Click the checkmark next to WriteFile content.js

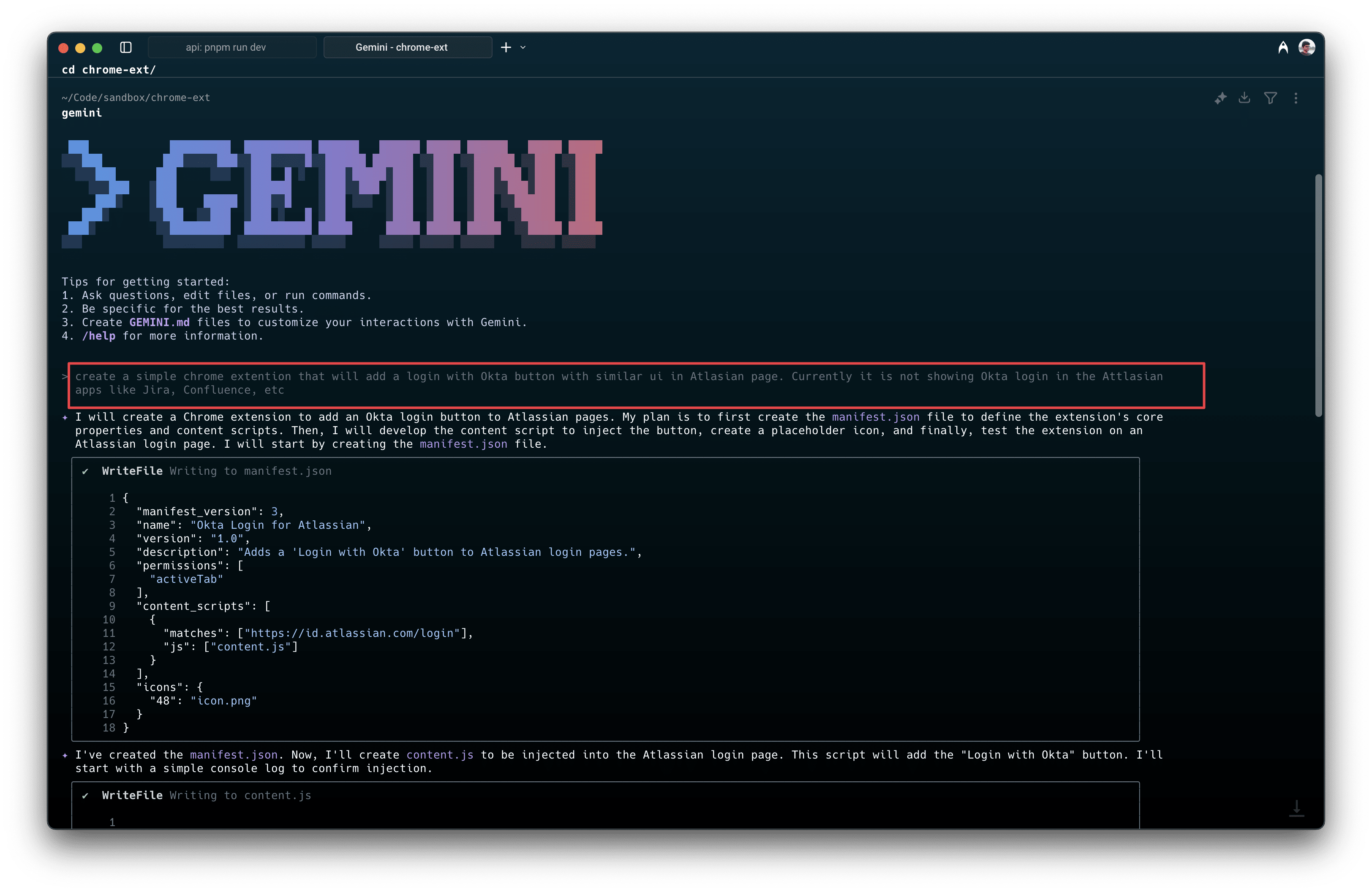pos(85,796)
